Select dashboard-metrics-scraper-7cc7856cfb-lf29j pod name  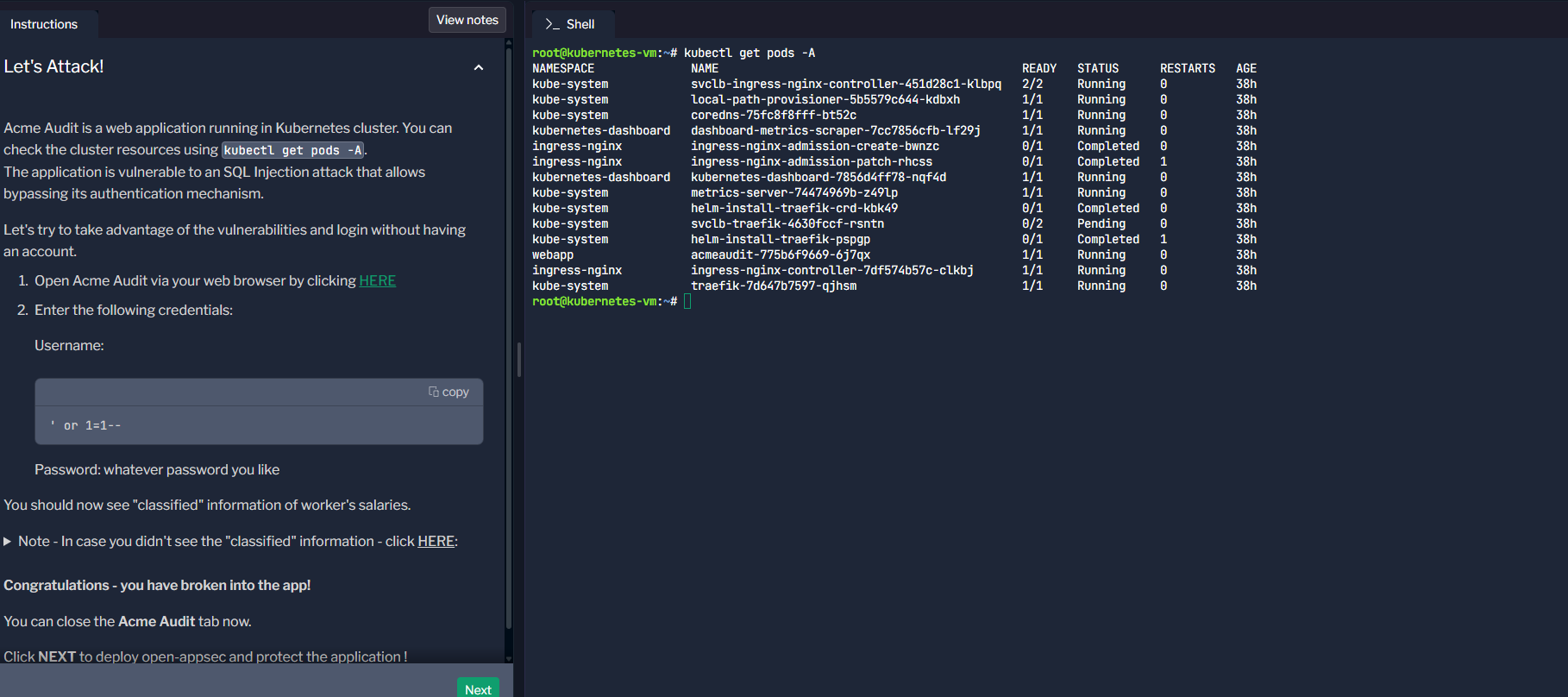point(836,130)
